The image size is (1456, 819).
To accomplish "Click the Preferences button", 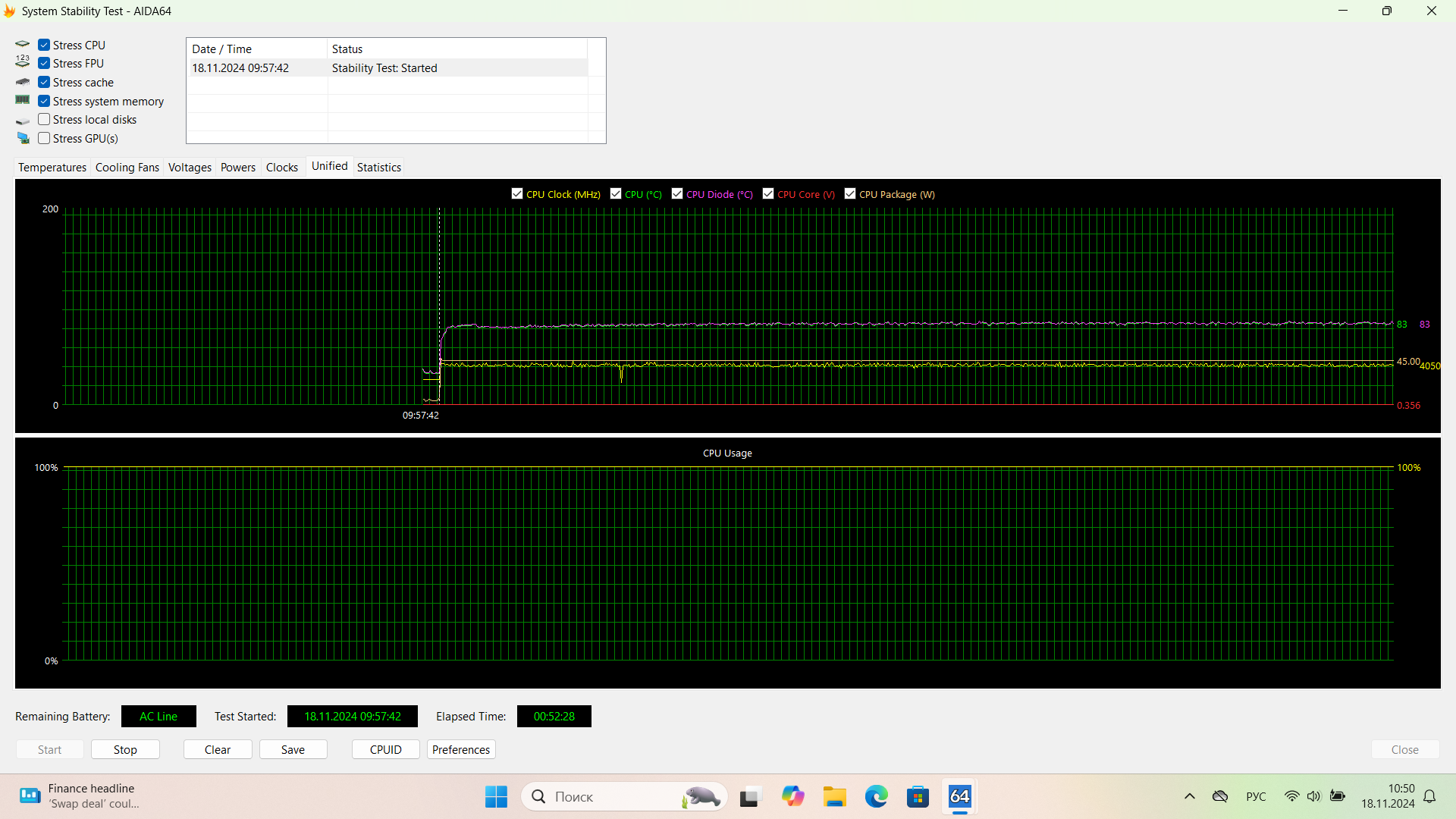I will point(460,749).
